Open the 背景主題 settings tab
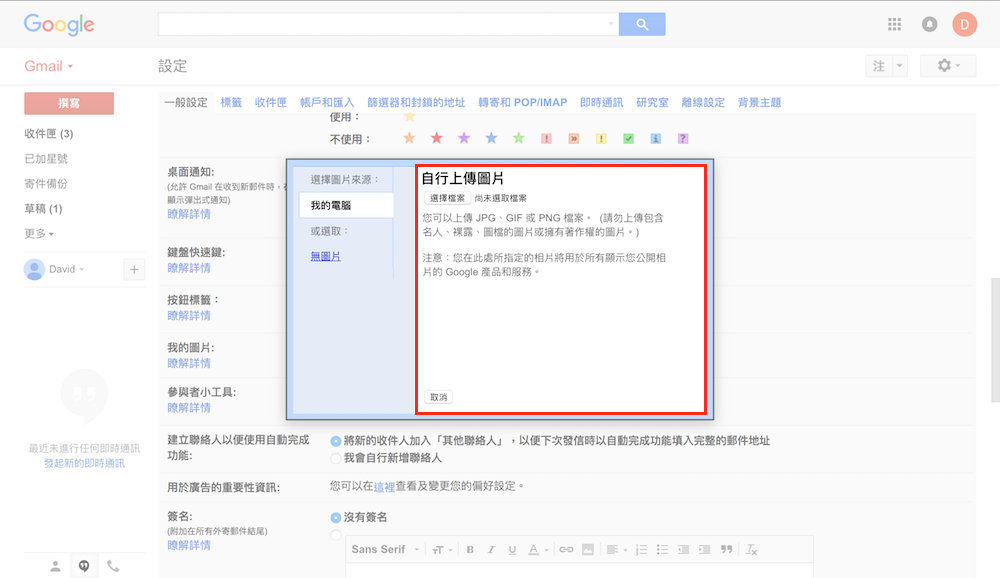The width and height of the screenshot is (1000, 578). (759, 102)
